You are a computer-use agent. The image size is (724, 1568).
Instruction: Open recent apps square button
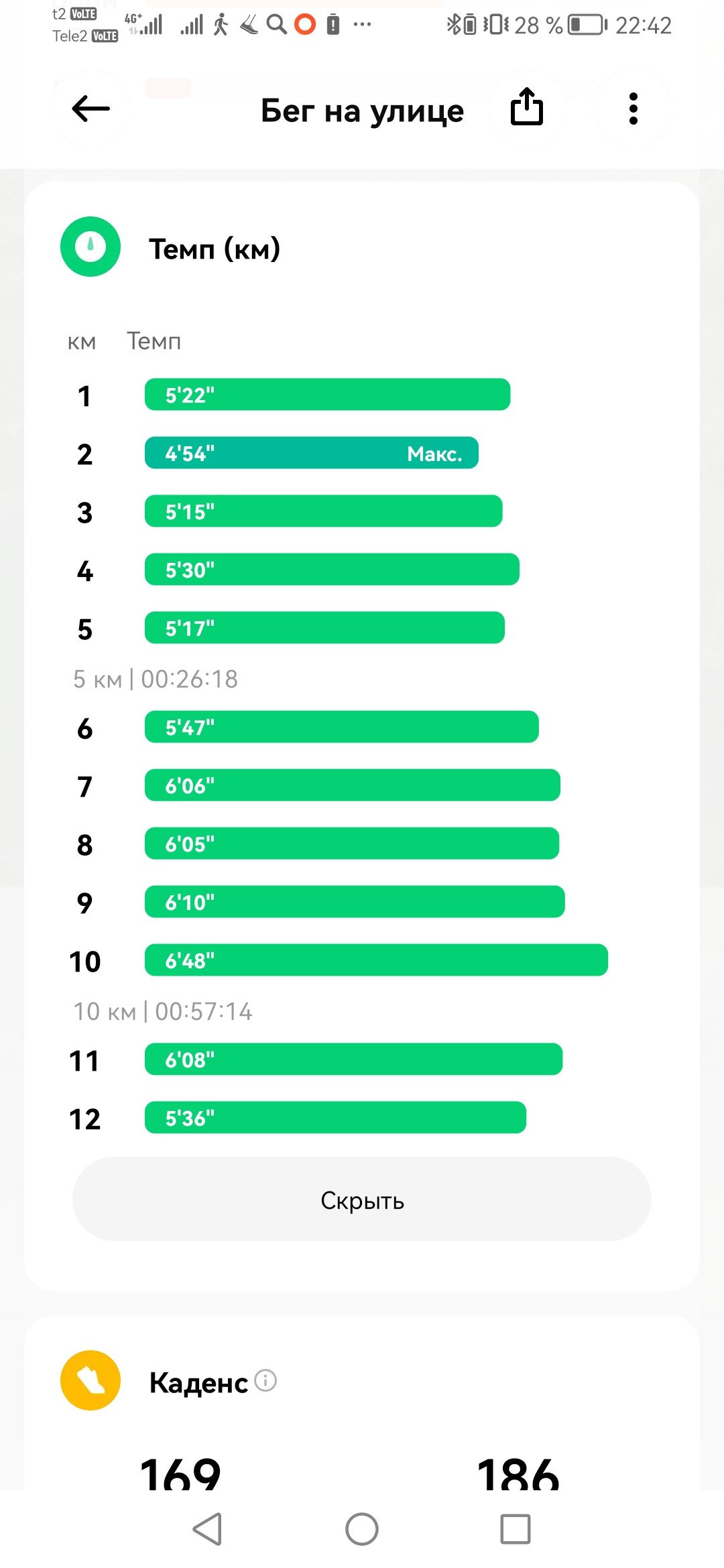coord(516,1529)
